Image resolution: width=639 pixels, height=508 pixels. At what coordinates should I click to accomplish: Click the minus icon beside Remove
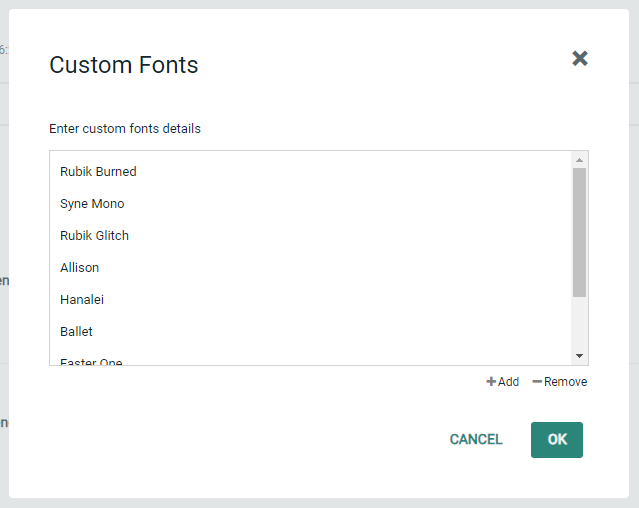point(537,382)
